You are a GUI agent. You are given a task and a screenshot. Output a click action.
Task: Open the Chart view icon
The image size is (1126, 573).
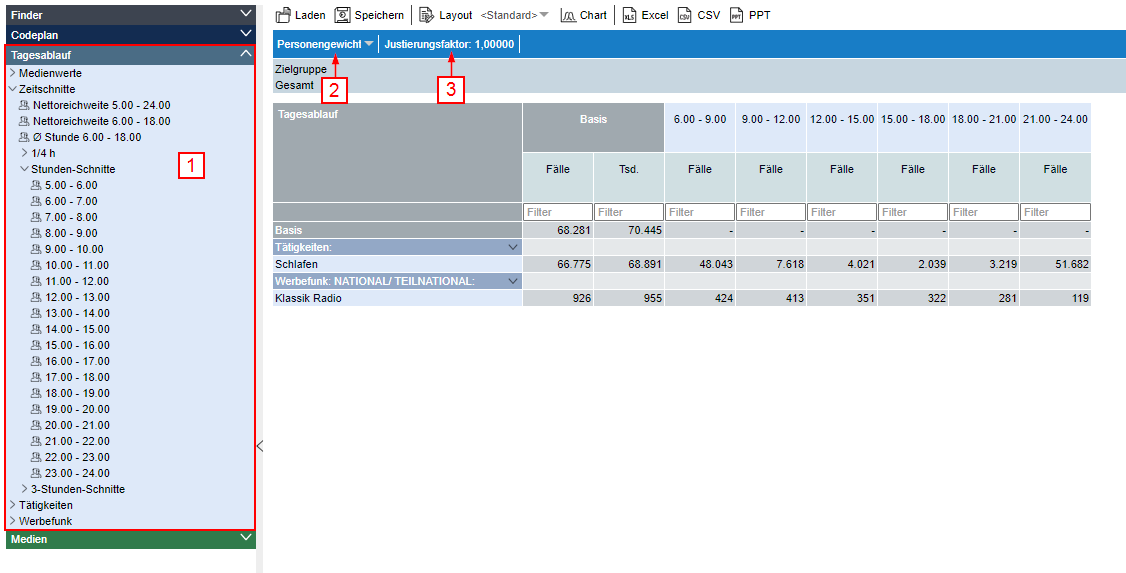click(x=568, y=15)
